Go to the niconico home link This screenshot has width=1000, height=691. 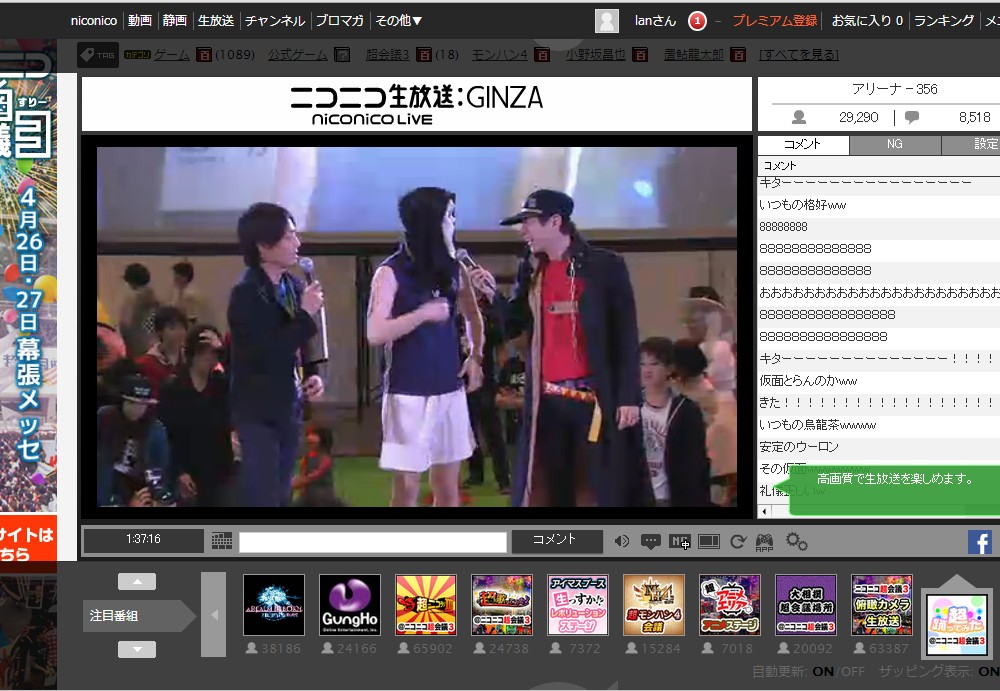(94, 20)
